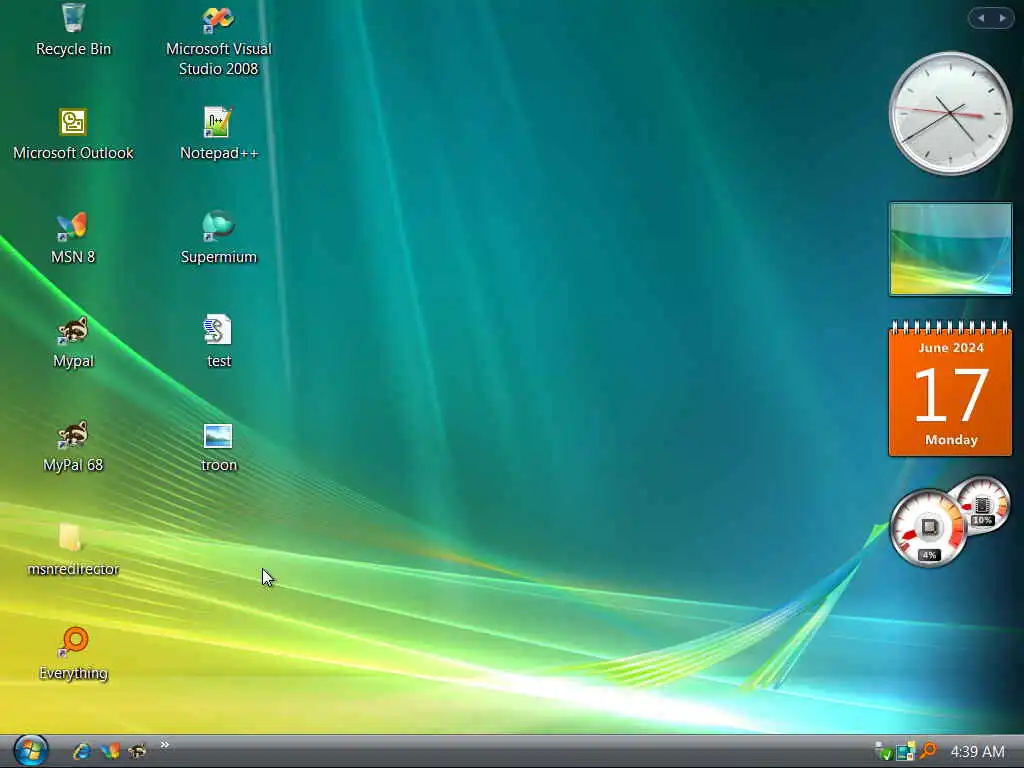Click the Calendar gadget showing 17 Monday
Viewport: 1024px width, 768px height.
click(950, 388)
